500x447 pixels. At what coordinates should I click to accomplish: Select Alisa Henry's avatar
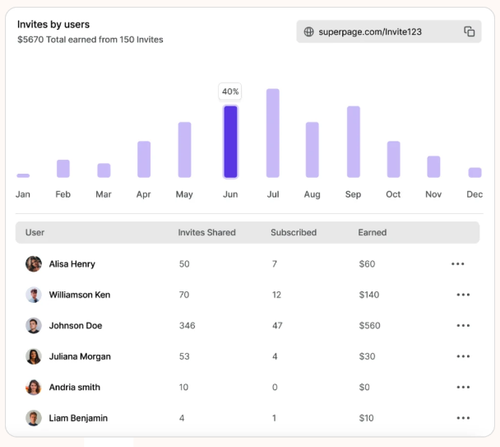coord(34,264)
